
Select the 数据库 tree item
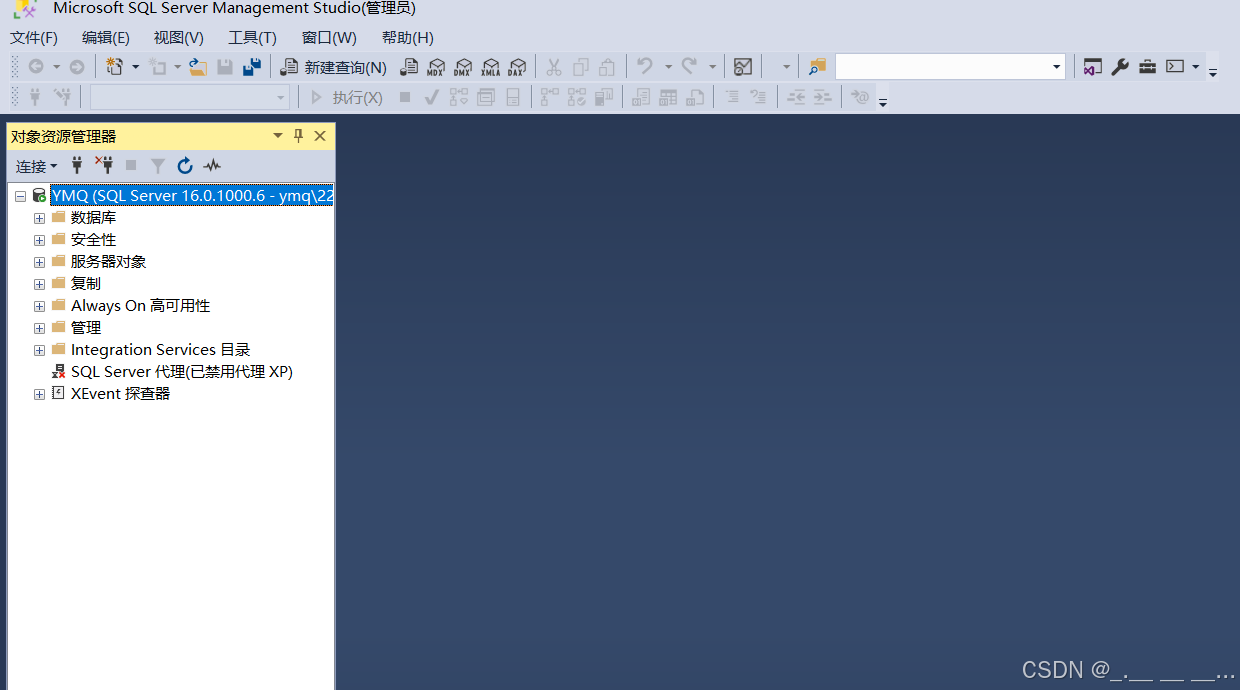(93, 218)
